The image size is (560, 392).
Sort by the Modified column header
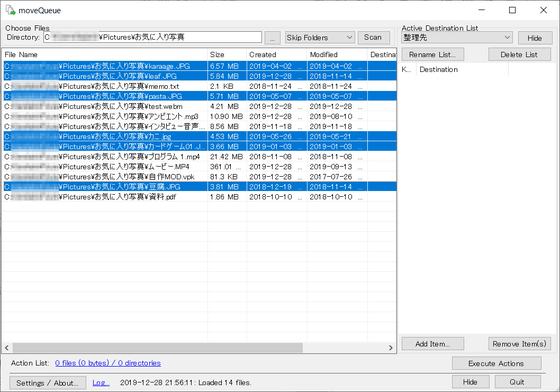coord(337,55)
